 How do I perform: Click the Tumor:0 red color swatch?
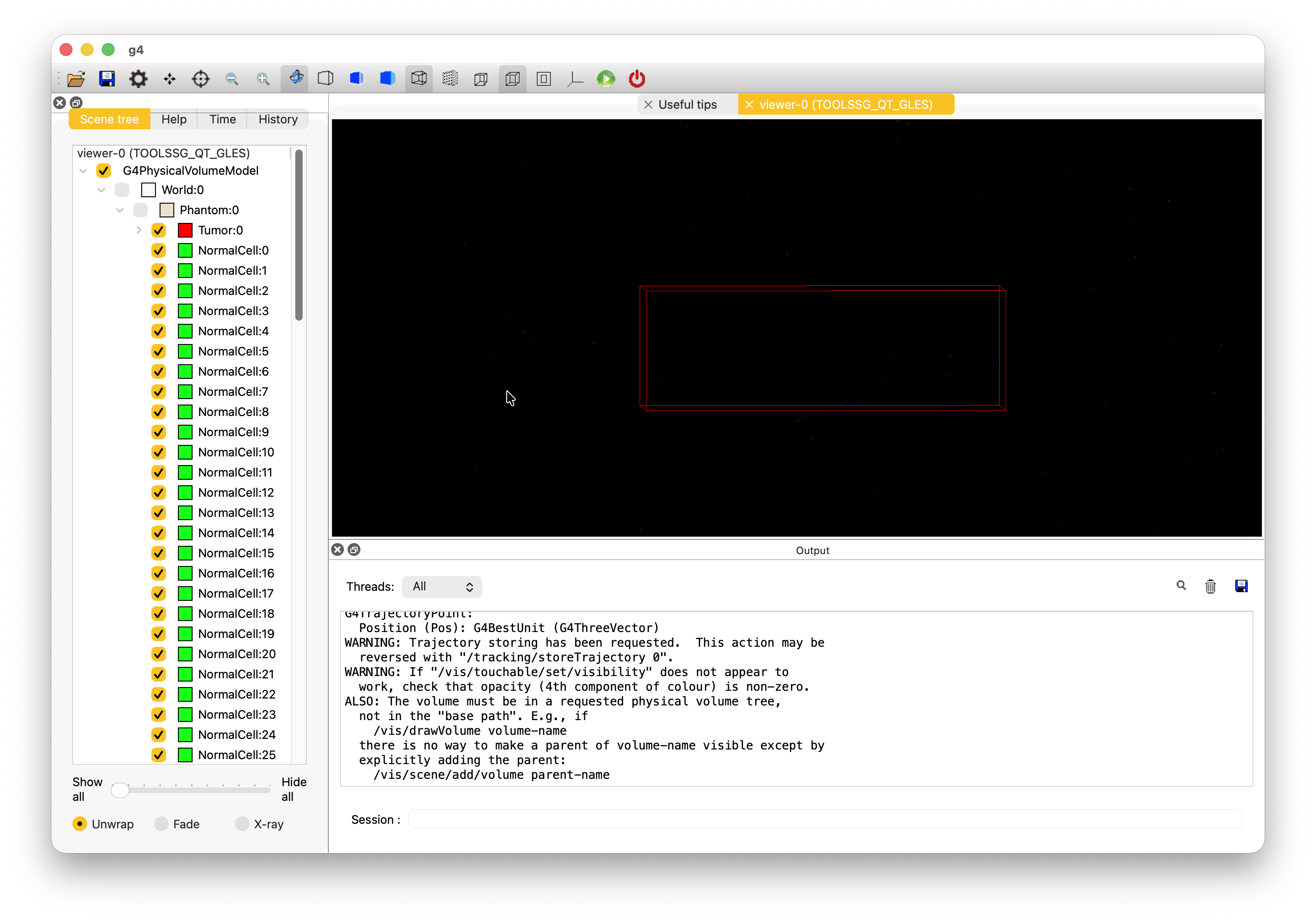pyautogui.click(x=184, y=230)
